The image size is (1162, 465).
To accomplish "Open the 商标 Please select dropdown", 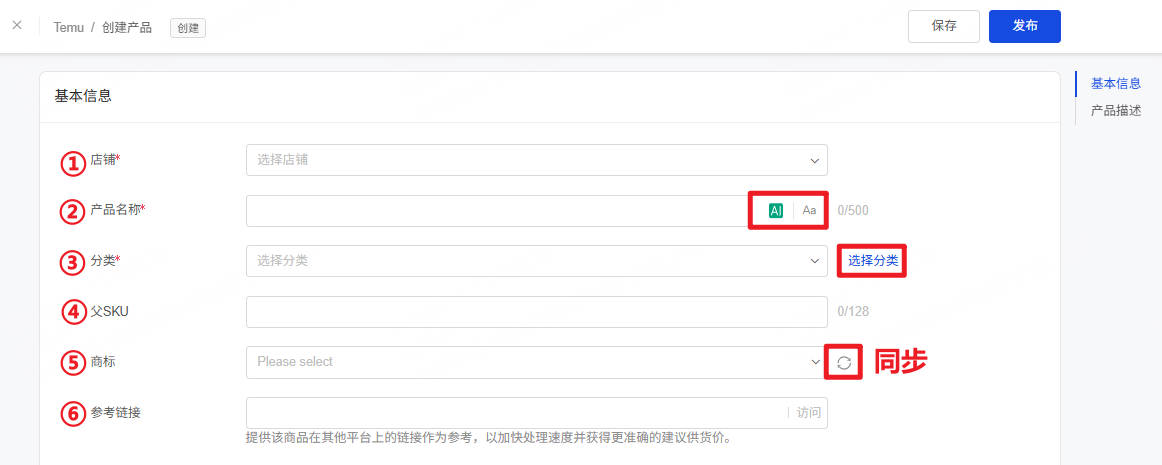I will coord(537,362).
